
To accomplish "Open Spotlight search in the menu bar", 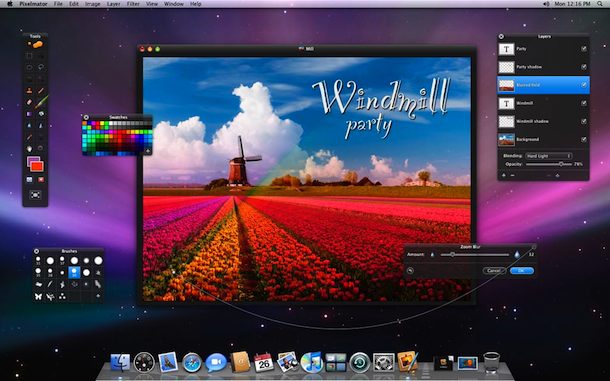I will coord(600,4).
